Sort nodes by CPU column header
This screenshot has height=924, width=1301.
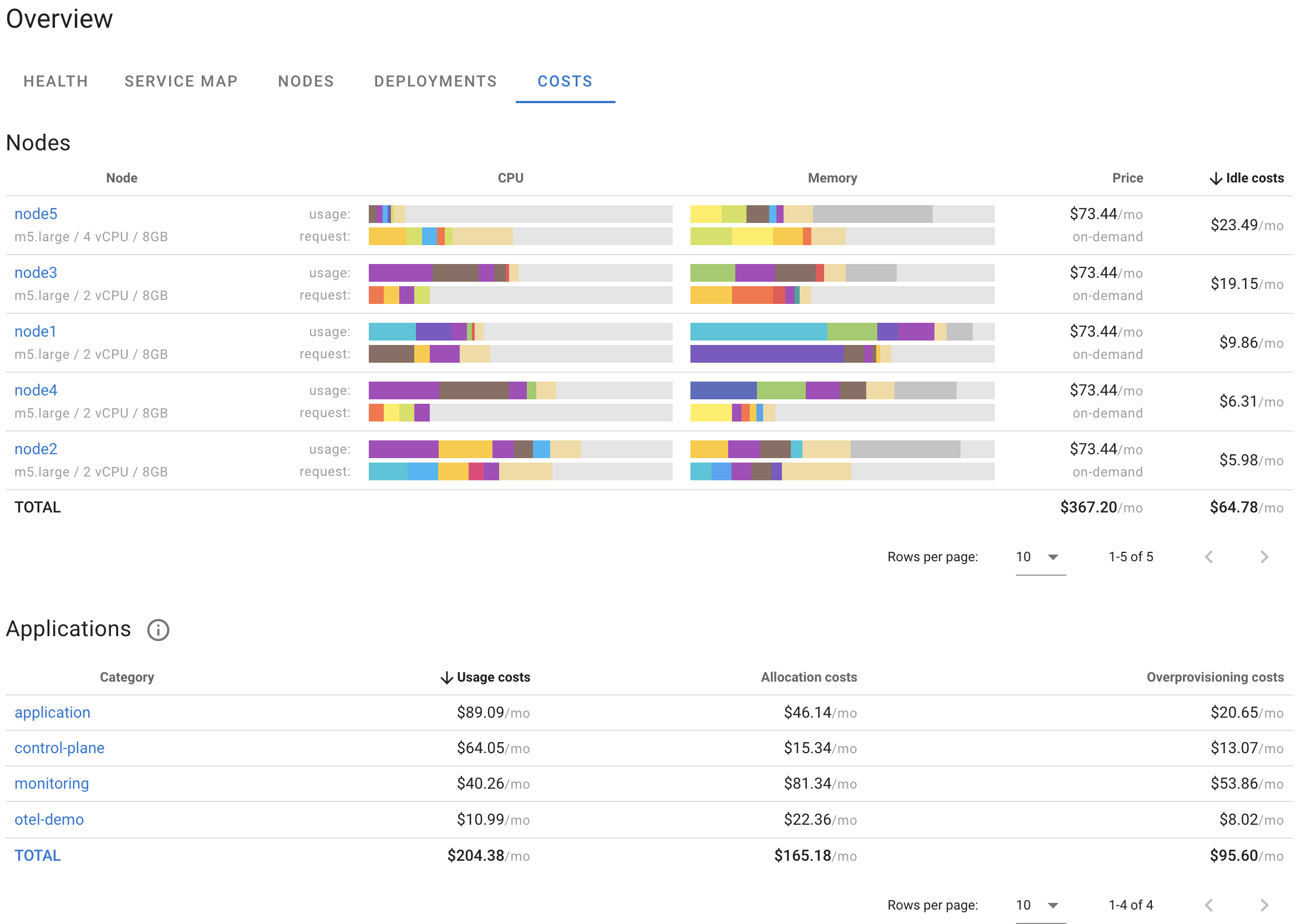(510, 178)
